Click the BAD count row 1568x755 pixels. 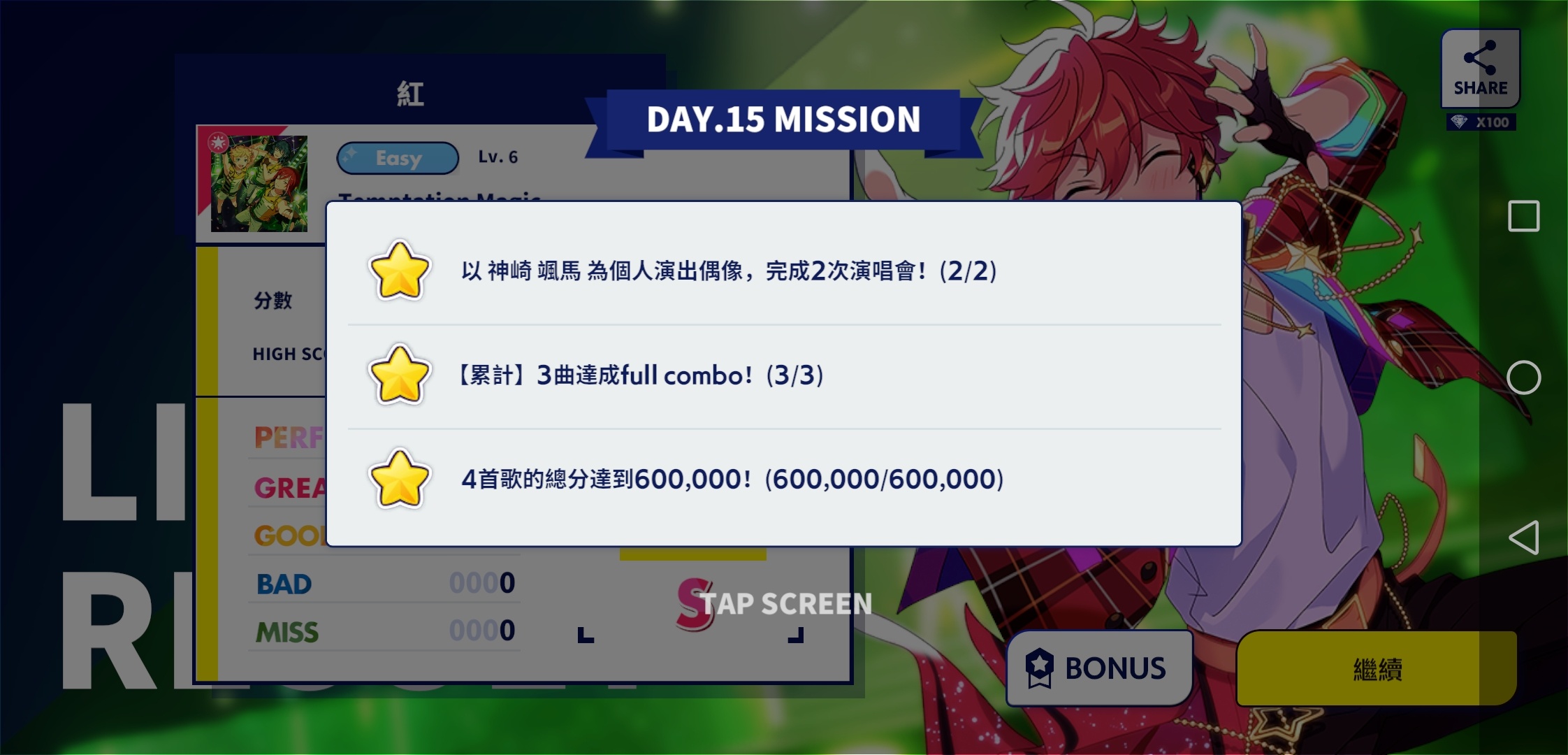click(x=384, y=584)
